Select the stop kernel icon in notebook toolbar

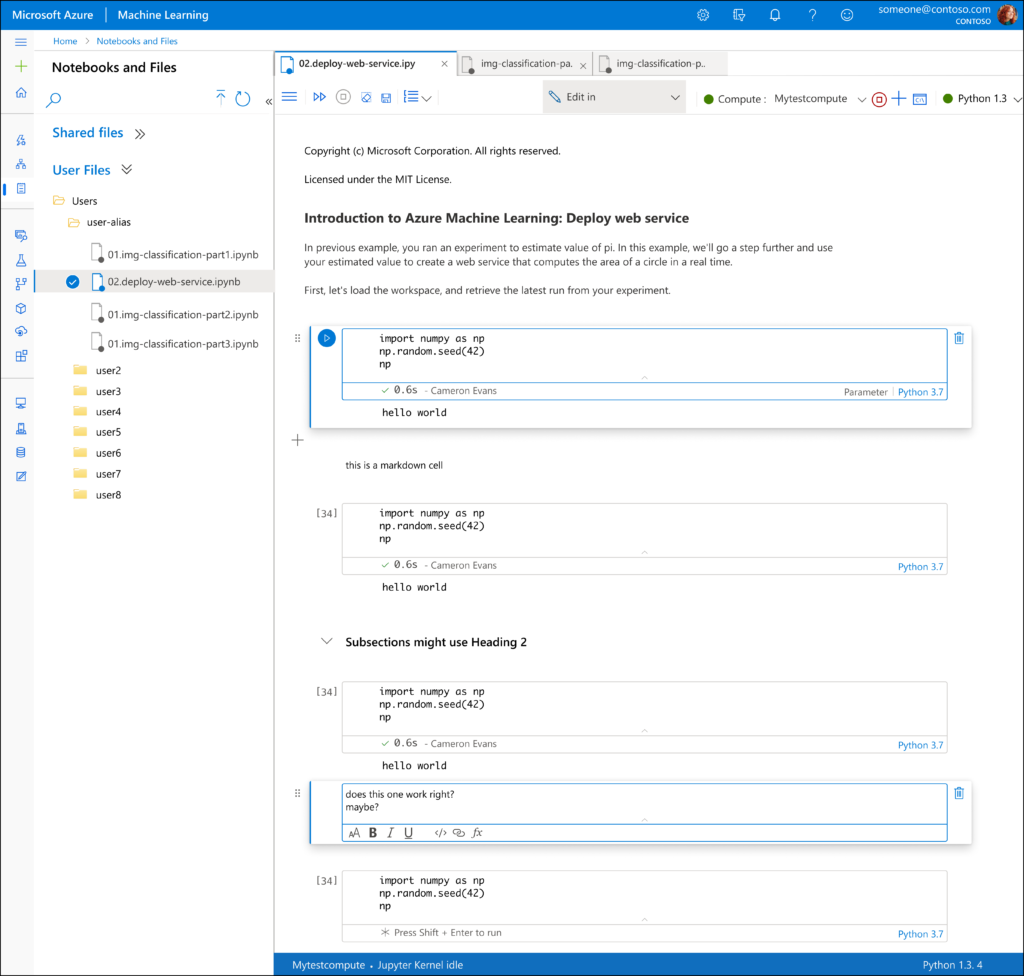point(342,98)
